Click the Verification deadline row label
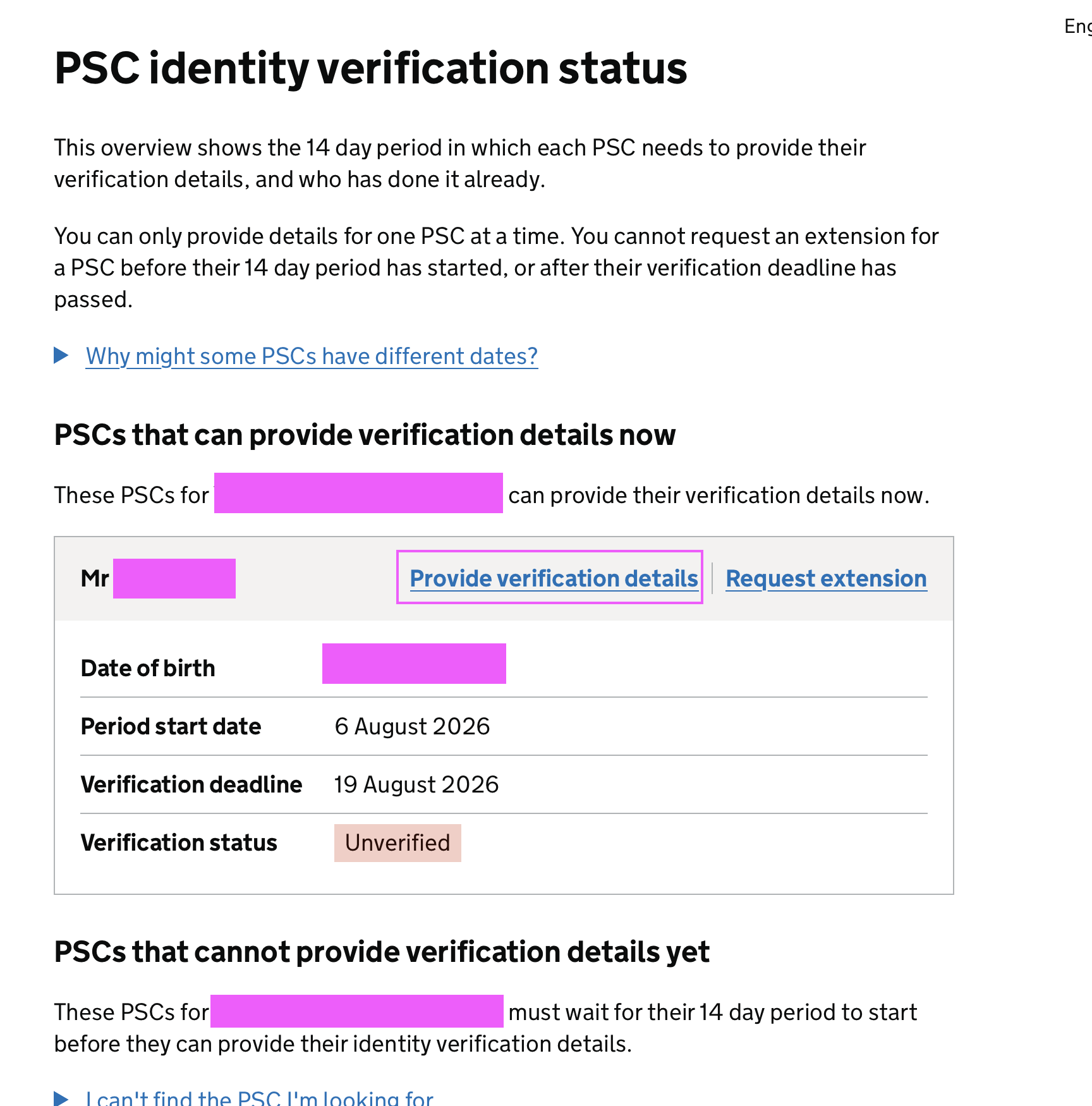This screenshot has height=1106, width=1092. 191,784
